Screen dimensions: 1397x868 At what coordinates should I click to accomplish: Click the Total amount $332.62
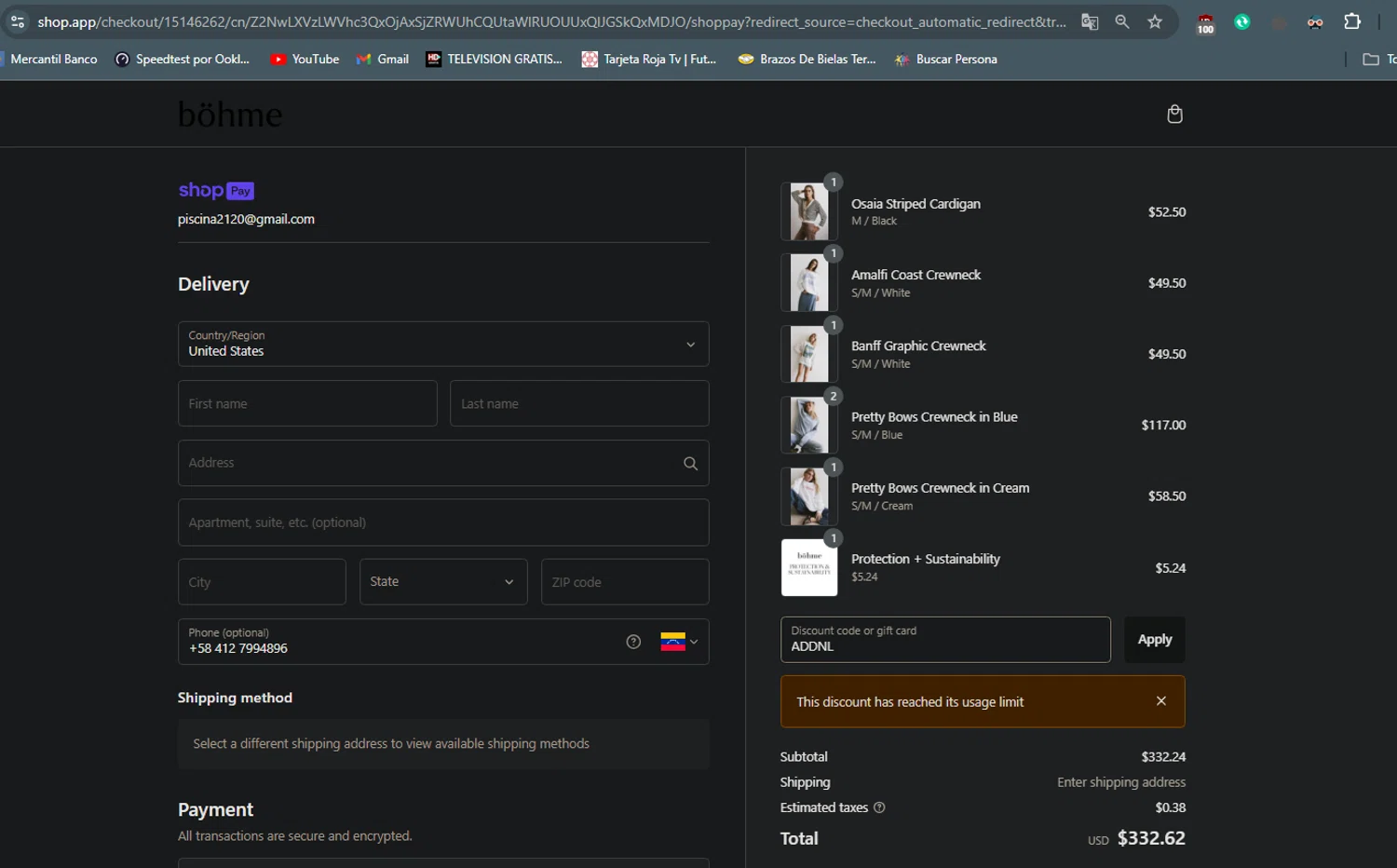click(1151, 838)
